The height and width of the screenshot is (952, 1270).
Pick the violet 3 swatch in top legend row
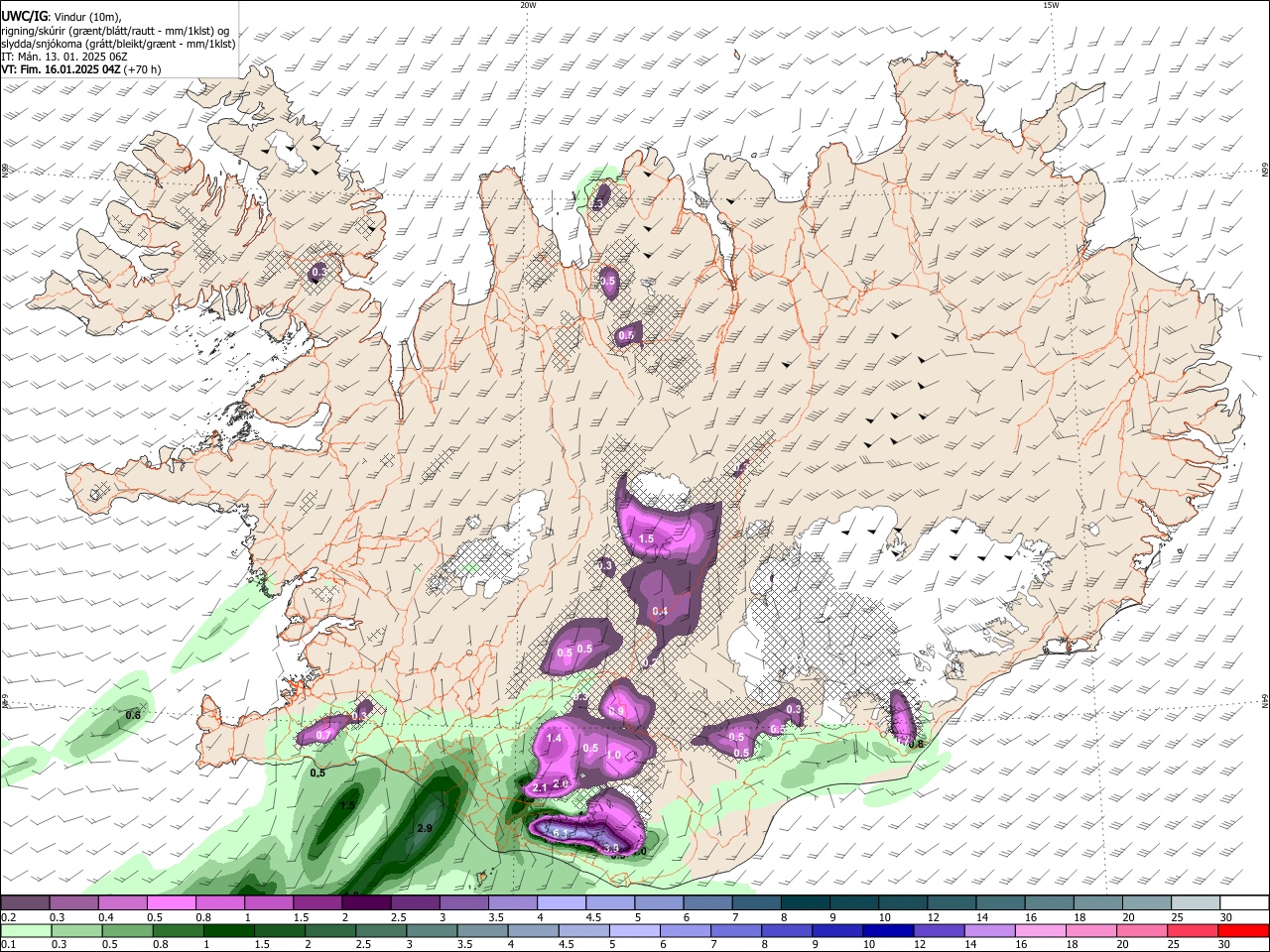pyautogui.click(x=464, y=903)
